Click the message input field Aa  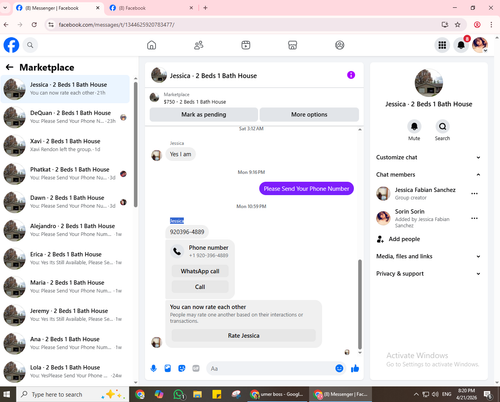(270, 368)
